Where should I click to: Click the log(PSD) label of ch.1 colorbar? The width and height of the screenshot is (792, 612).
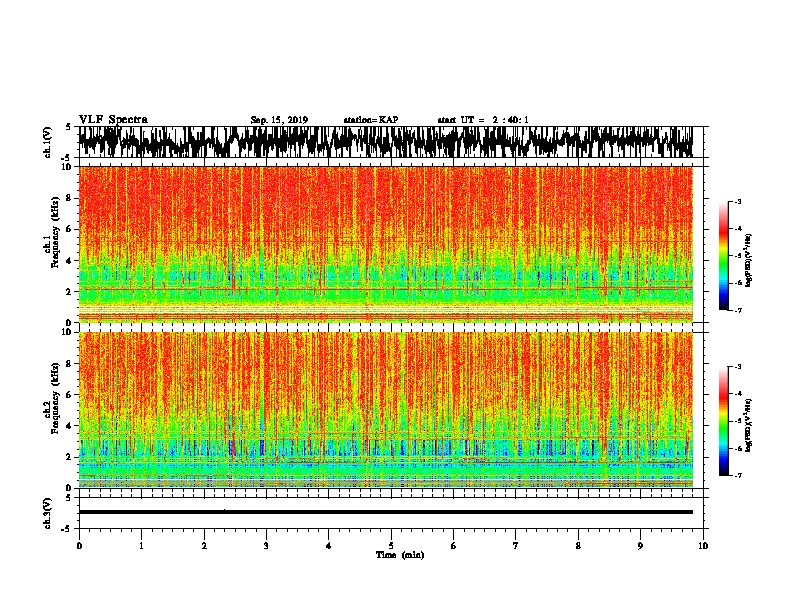[x=749, y=260]
